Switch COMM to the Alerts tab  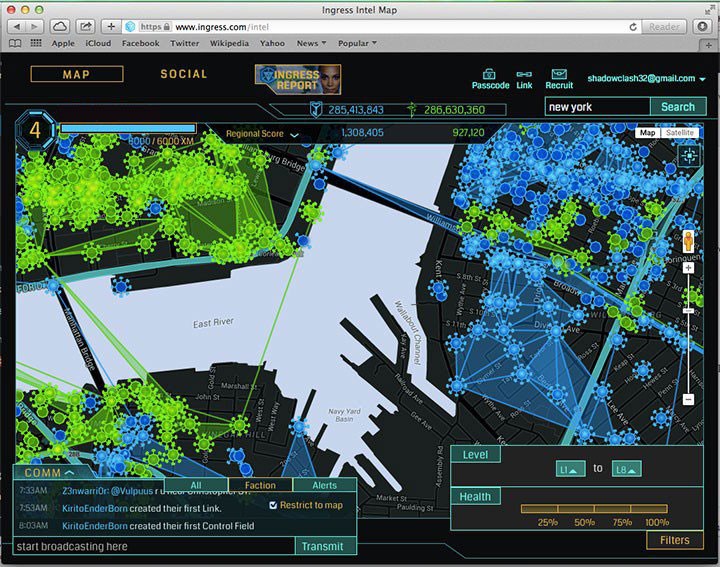[325, 485]
